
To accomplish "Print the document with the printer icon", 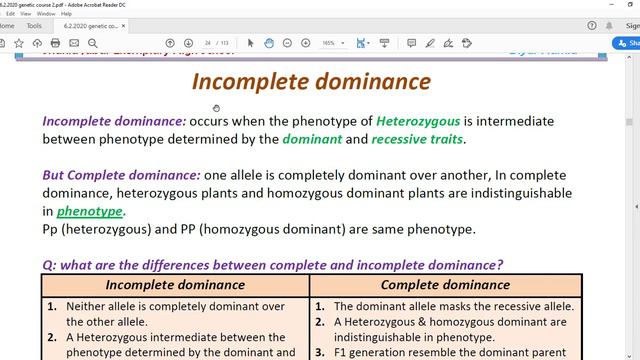I will 56,43.
